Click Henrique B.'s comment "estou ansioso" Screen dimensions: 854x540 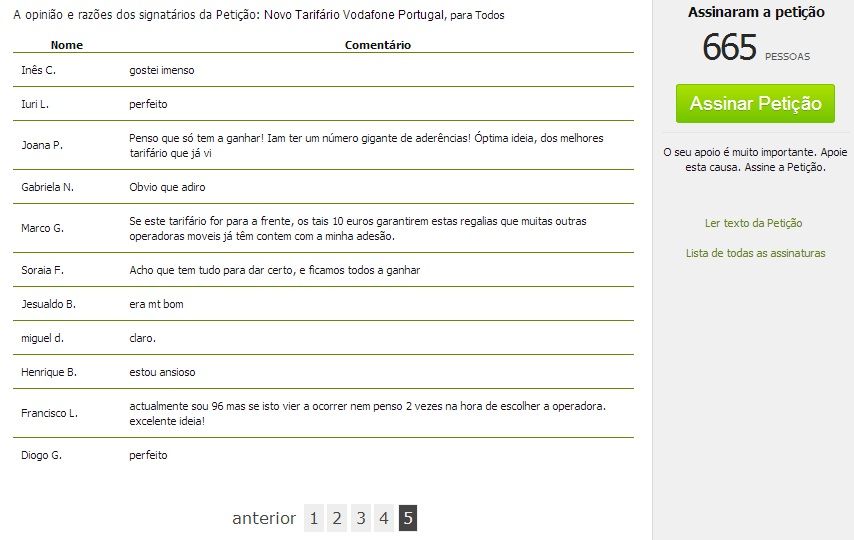tap(162, 372)
